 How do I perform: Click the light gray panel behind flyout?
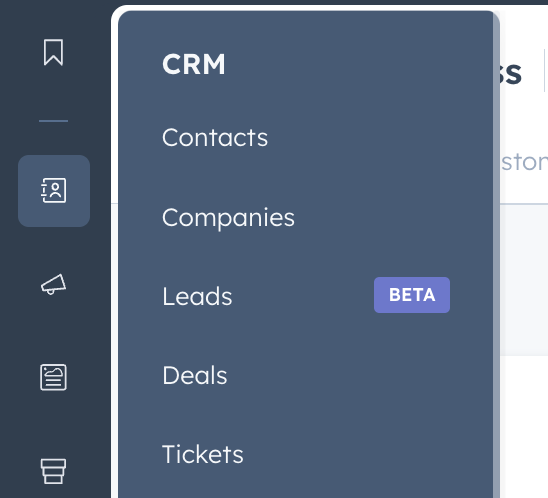click(x=524, y=280)
